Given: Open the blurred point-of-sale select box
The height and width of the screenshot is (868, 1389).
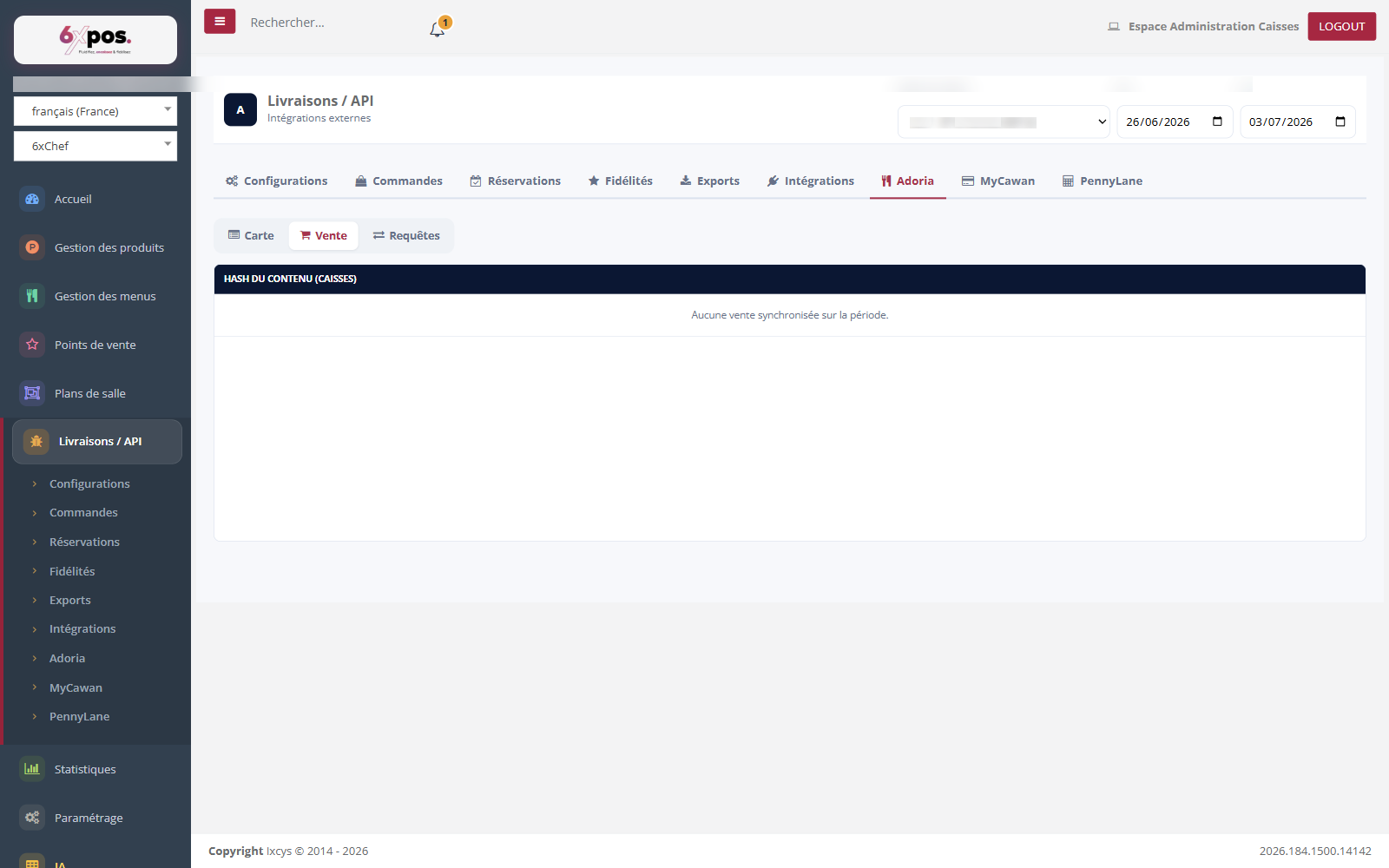Looking at the screenshot, I should pyautogui.click(x=1004, y=122).
